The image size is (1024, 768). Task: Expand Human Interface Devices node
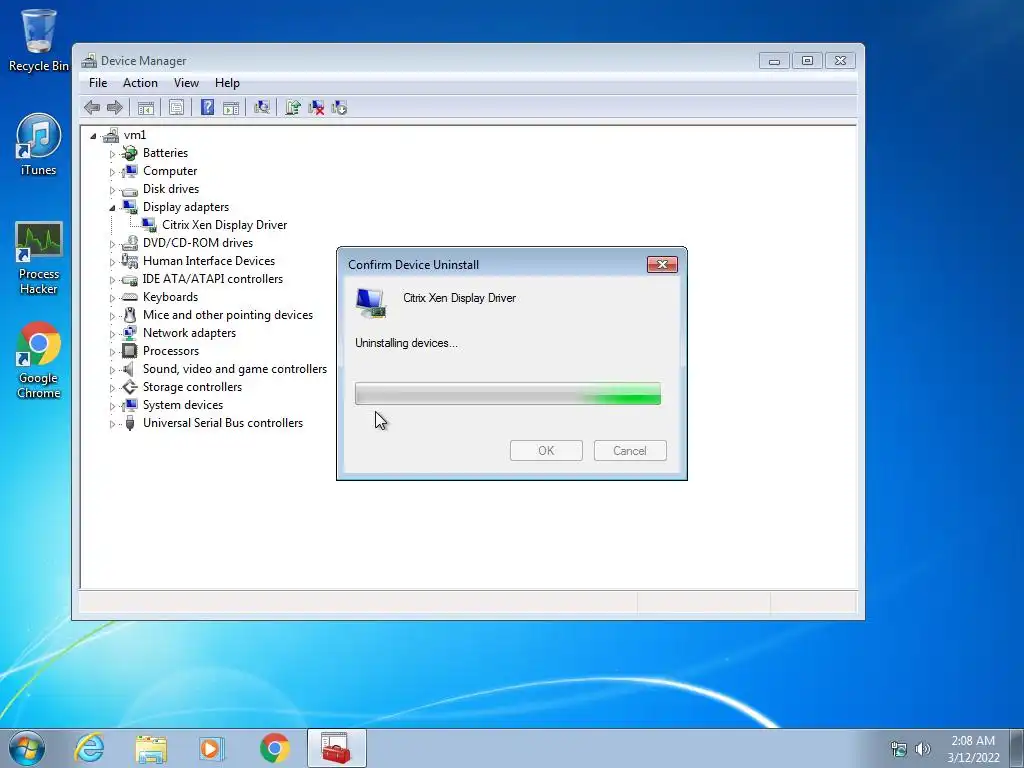112,262
